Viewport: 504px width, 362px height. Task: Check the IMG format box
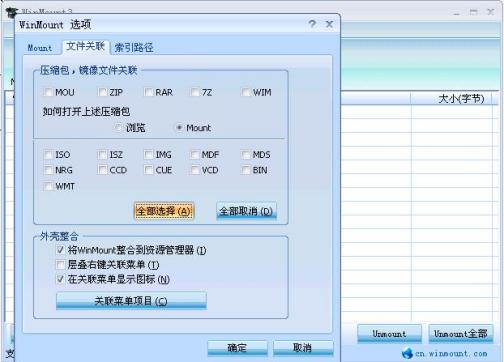[148, 155]
